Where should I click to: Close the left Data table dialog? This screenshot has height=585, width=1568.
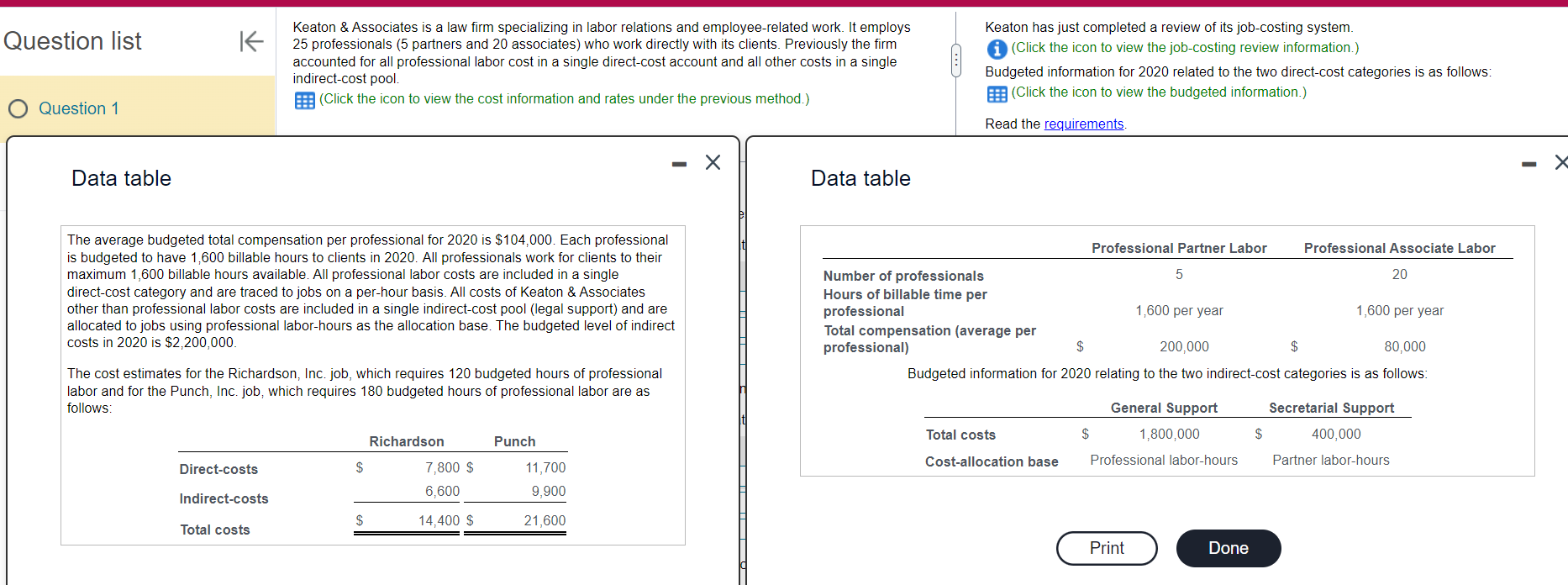[x=713, y=162]
